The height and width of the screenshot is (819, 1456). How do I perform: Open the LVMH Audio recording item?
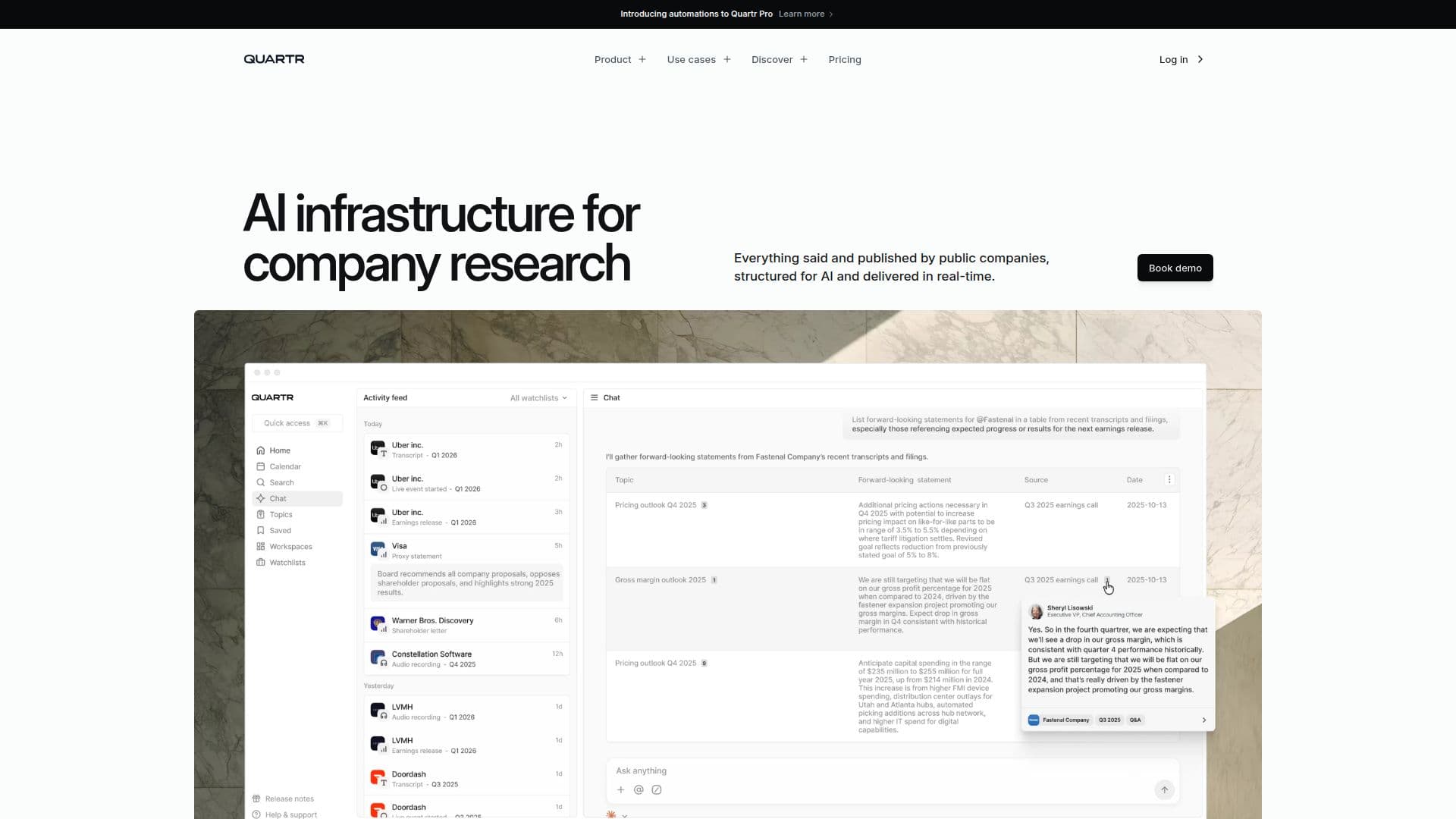[466, 711]
